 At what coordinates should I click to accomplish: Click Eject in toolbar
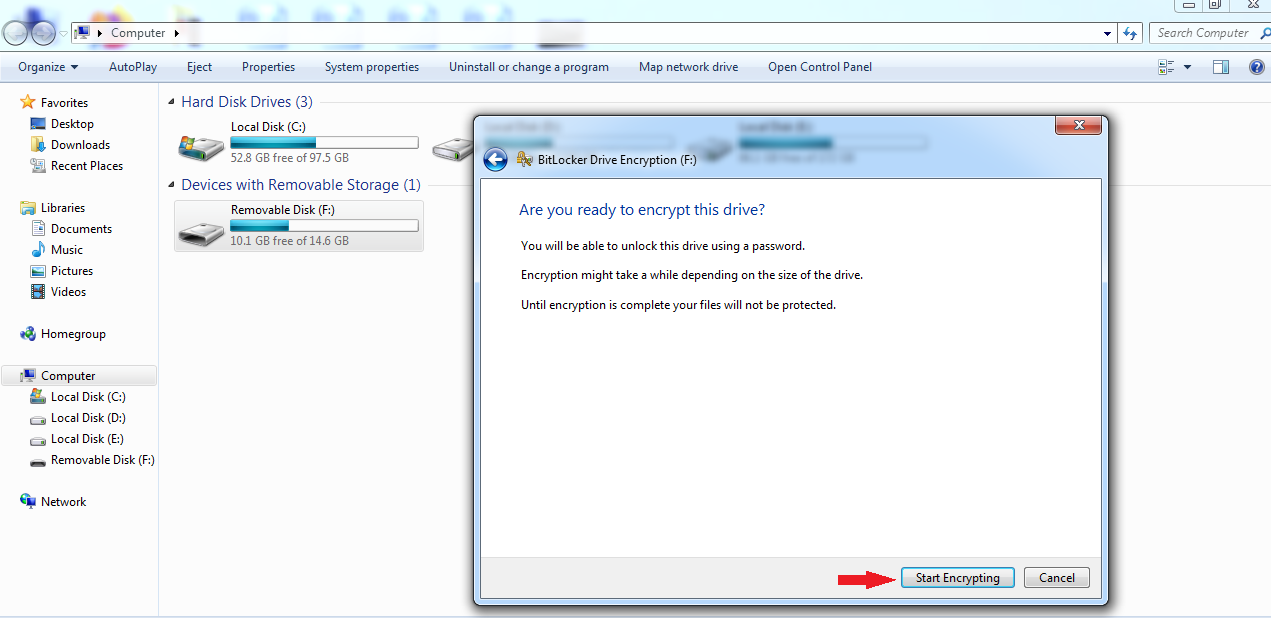tap(199, 67)
